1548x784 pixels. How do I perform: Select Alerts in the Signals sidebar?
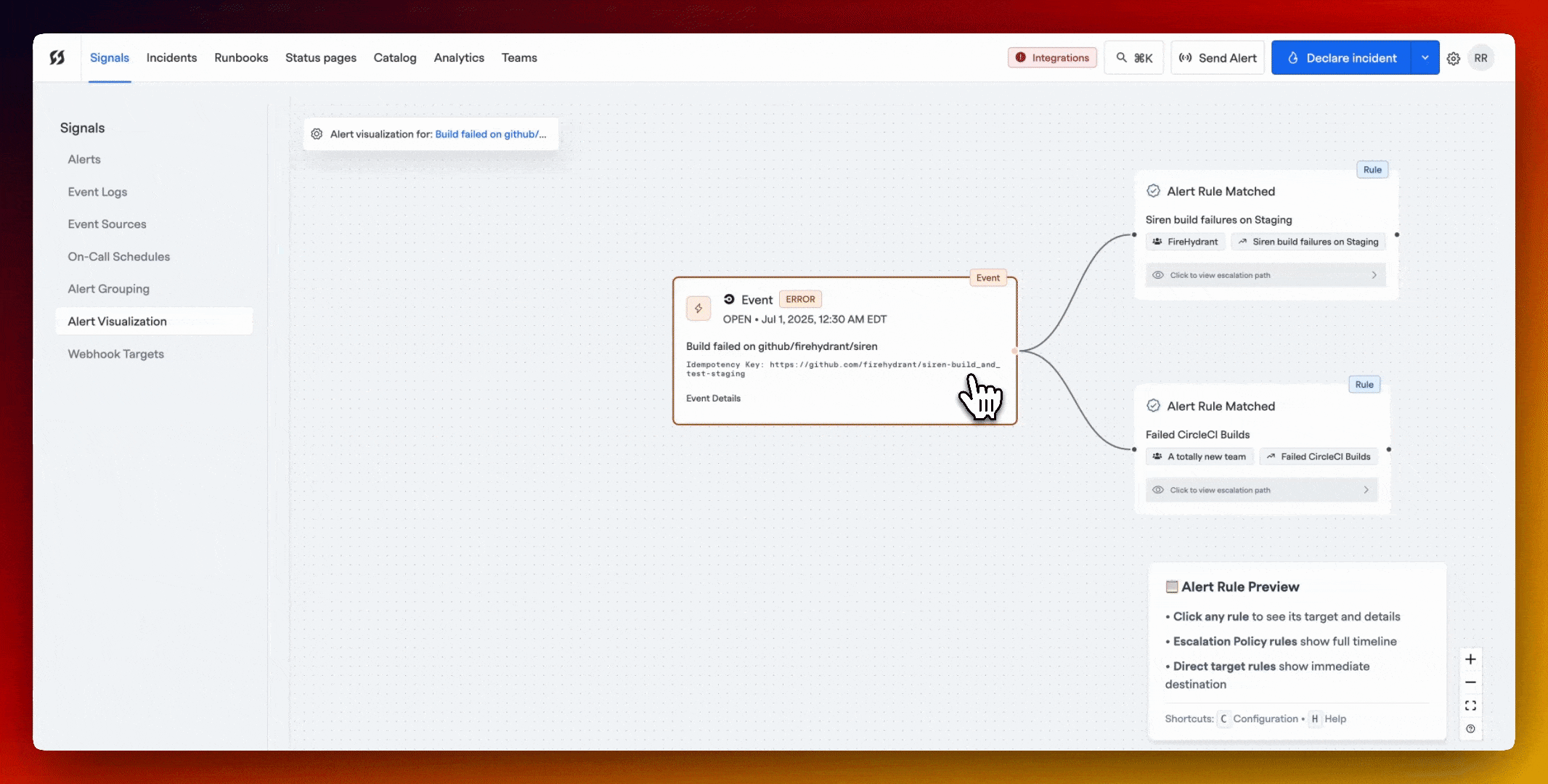(x=84, y=160)
